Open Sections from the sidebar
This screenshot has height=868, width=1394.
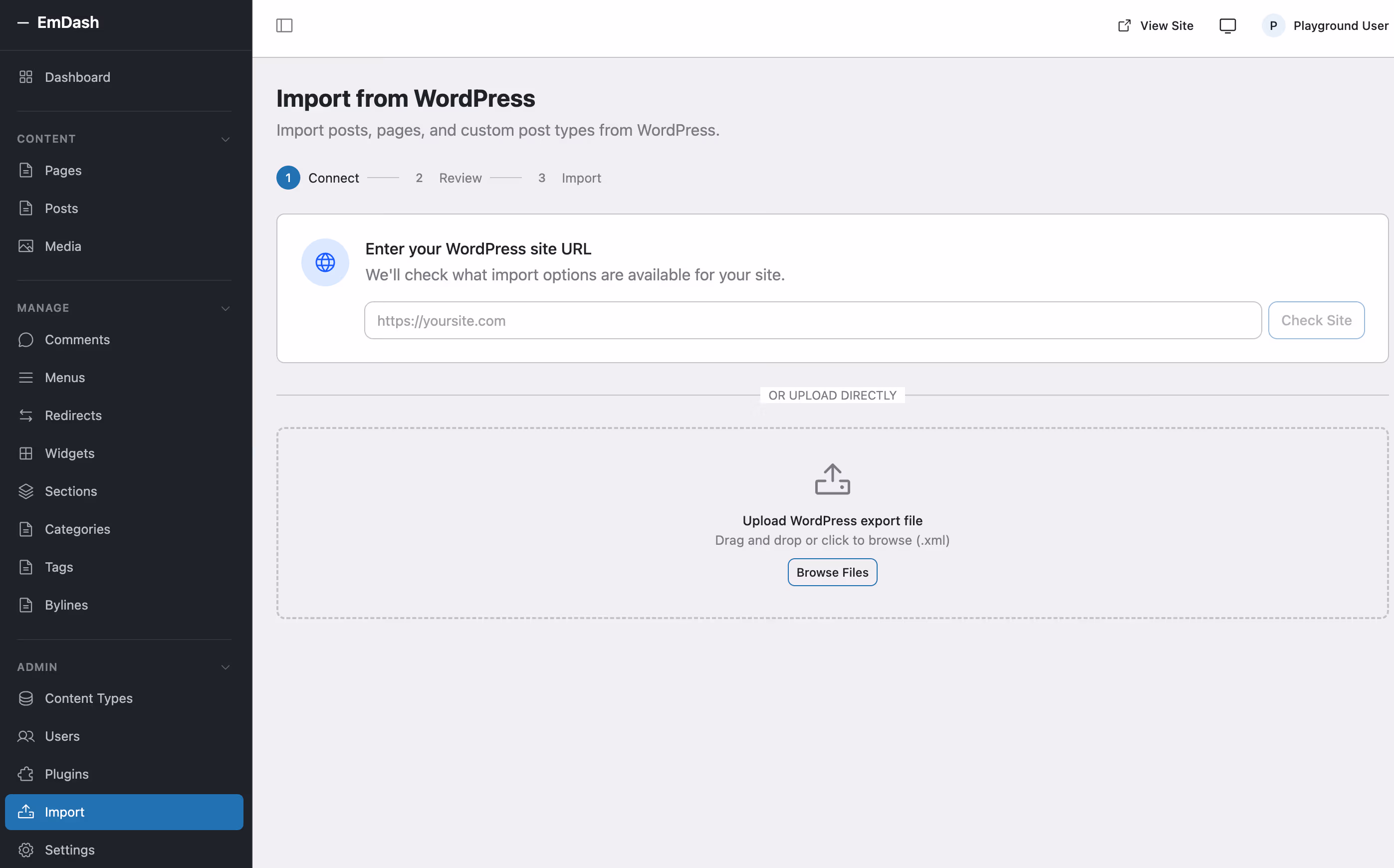[x=124, y=491]
